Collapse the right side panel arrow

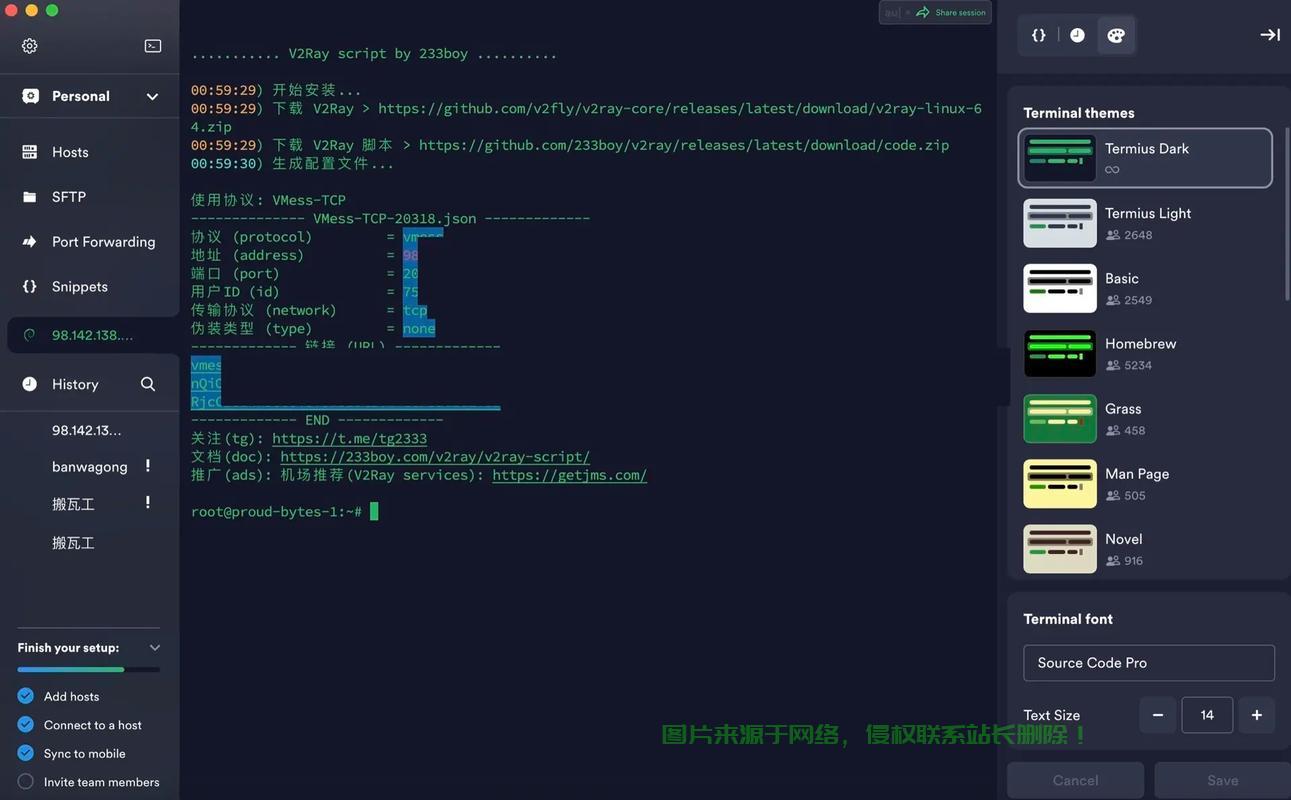pos(1269,35)
